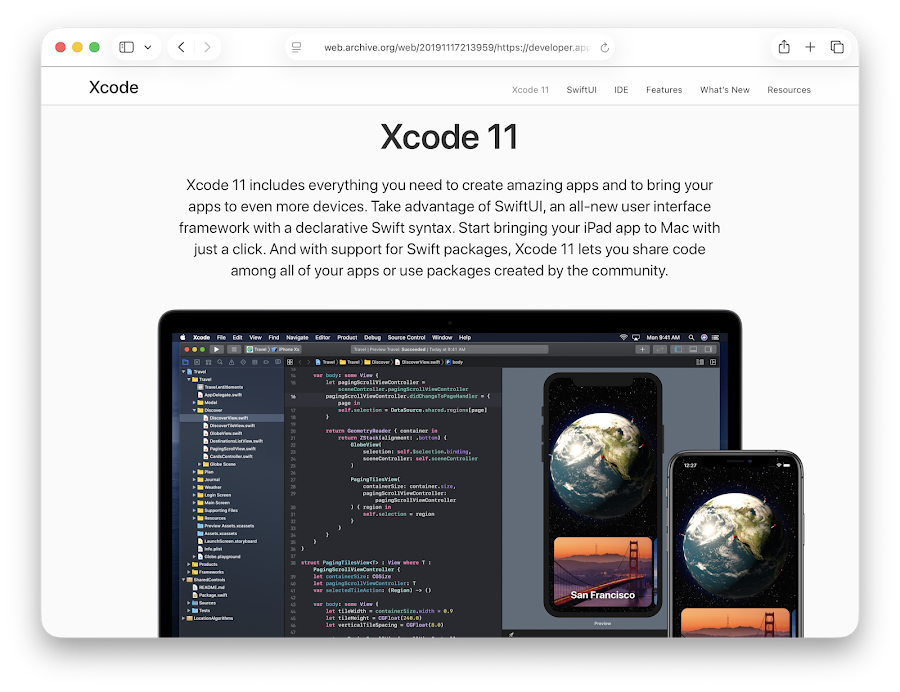This screenshot has height=692, width=900.
Task: Open the sidebar options dropdown chevron
Action: click(148, 47)
